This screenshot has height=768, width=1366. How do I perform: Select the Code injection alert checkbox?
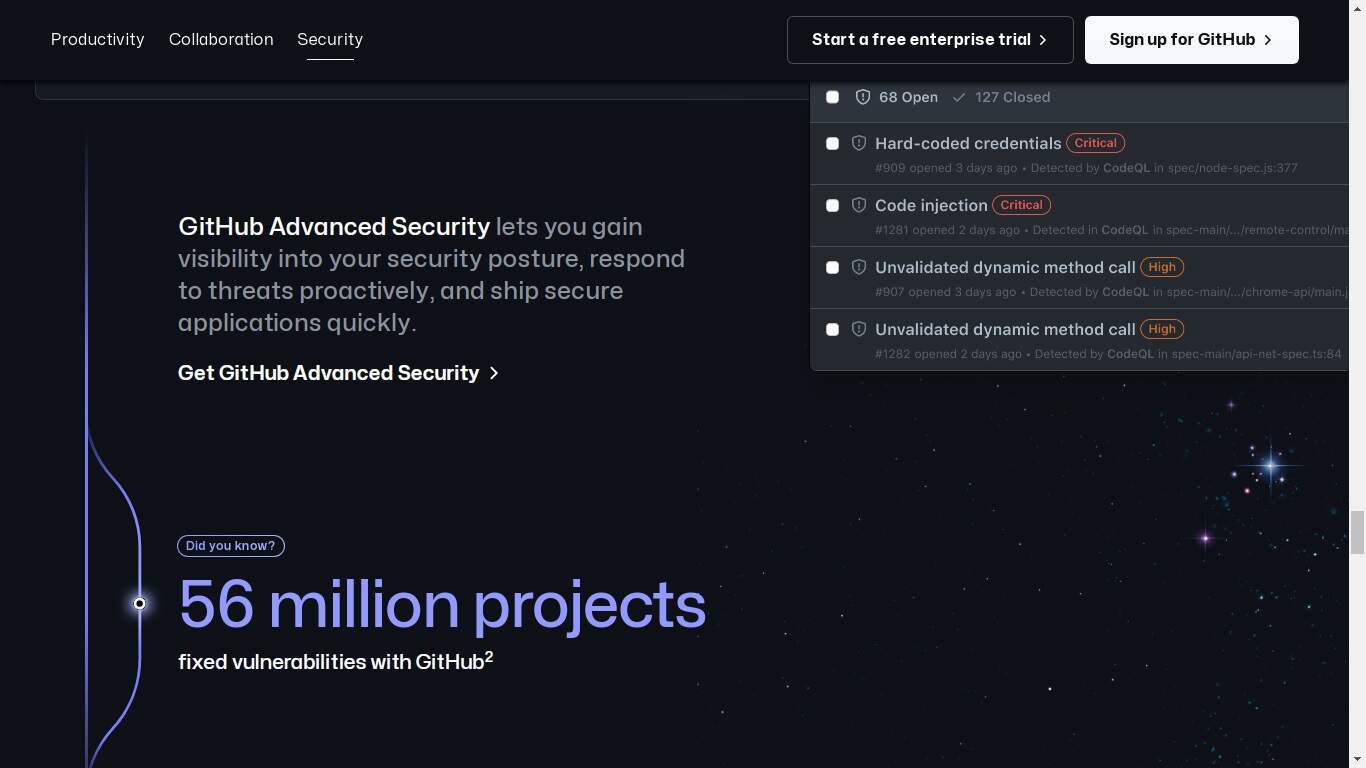[x=832, y=205]
